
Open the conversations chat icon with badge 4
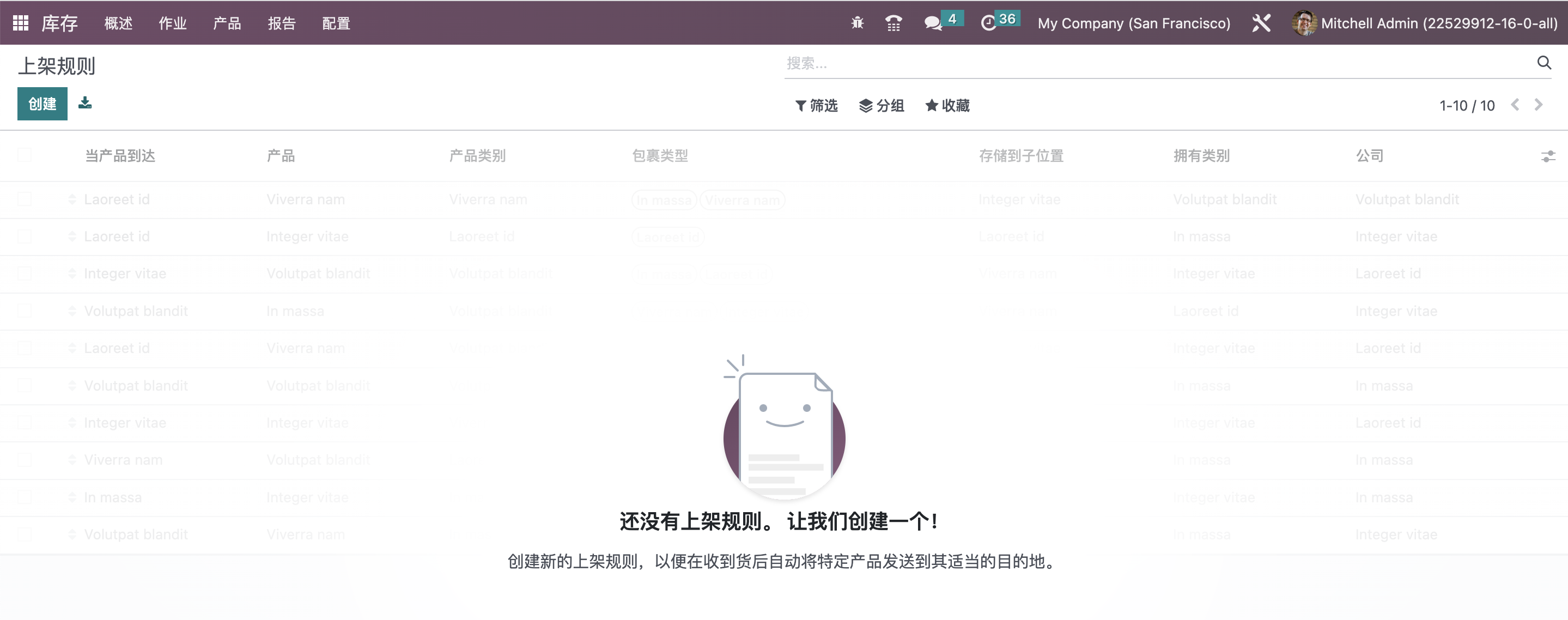943,22
